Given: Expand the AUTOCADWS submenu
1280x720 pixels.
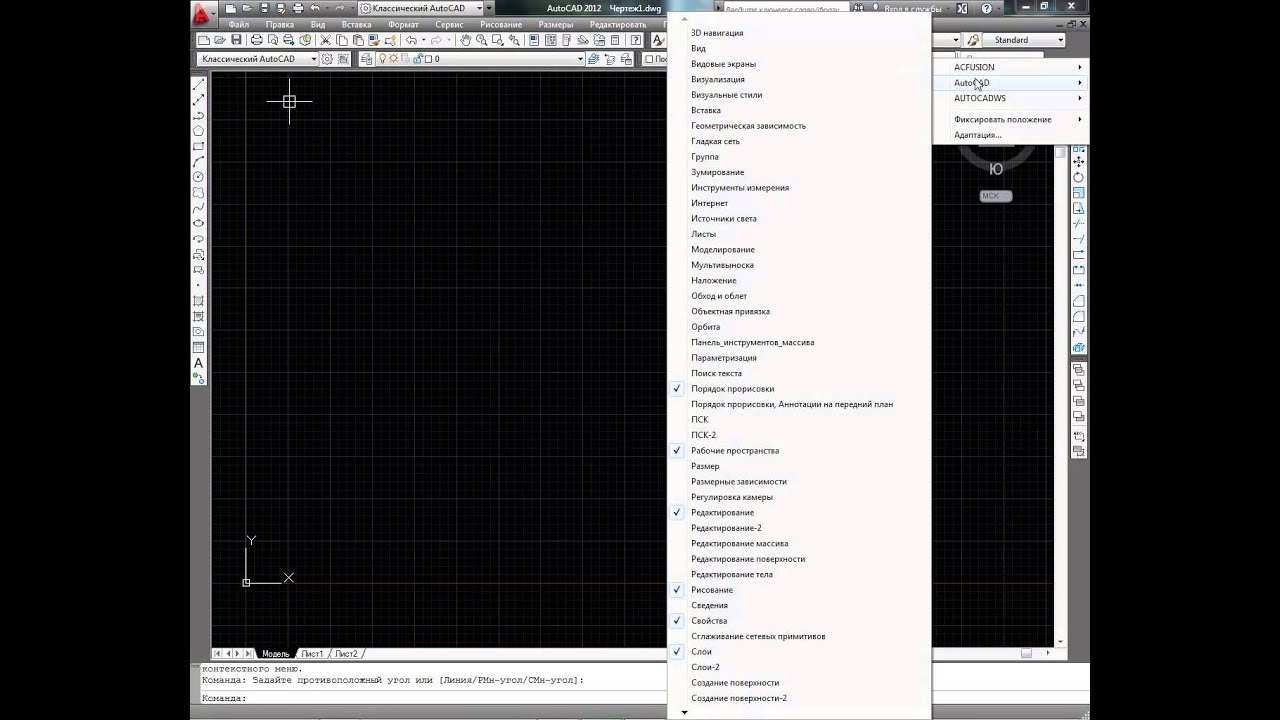Looking at the screenshot, I should (x=1010, y=98).
